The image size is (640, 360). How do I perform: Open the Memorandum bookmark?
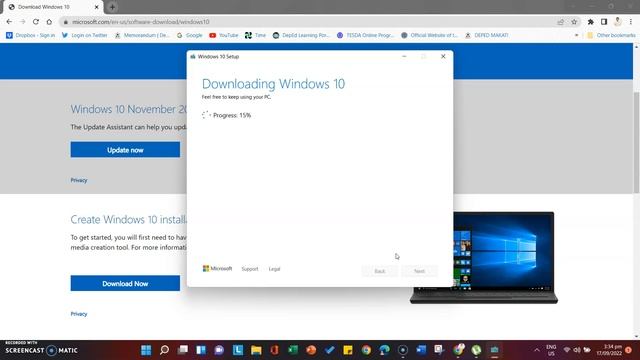(142, 36)
